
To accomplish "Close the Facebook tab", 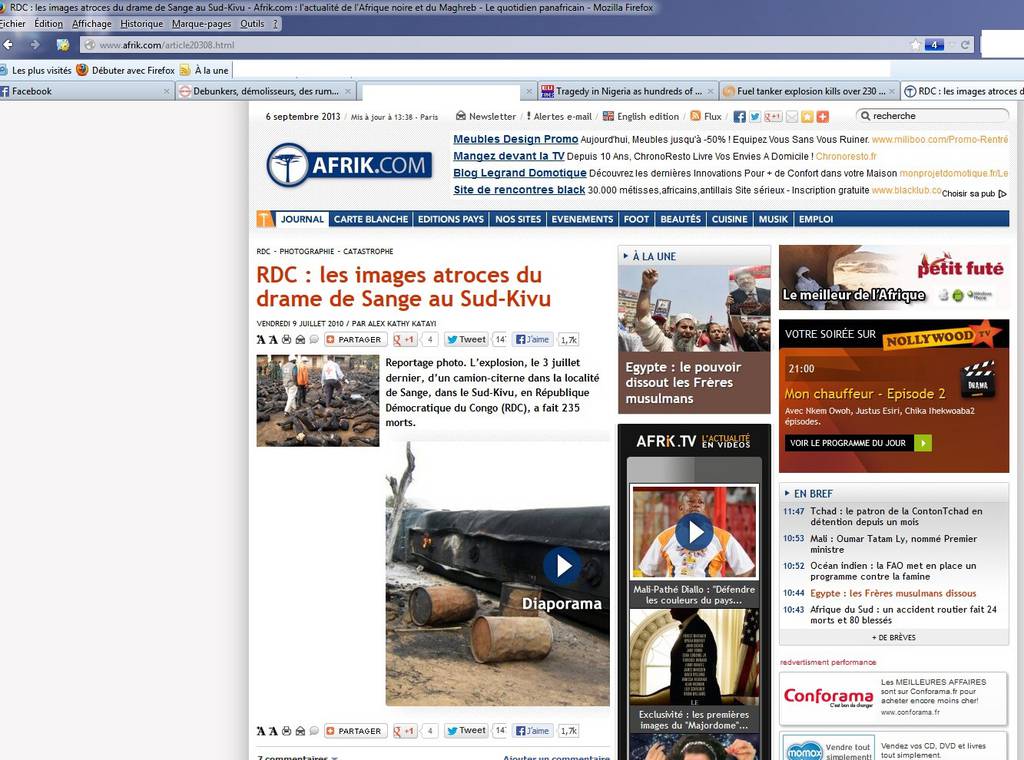I will click(x=167, y=91).
